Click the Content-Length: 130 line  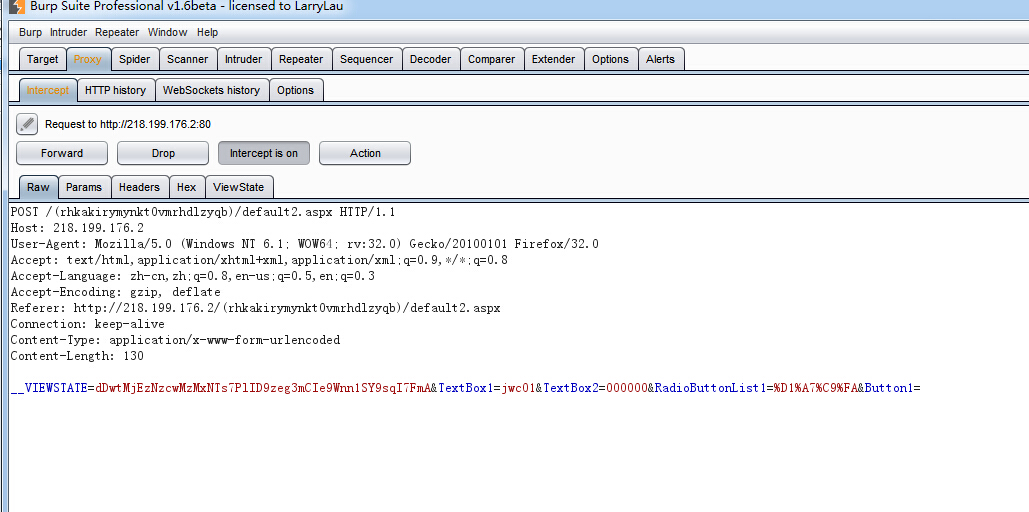(77, 356)
